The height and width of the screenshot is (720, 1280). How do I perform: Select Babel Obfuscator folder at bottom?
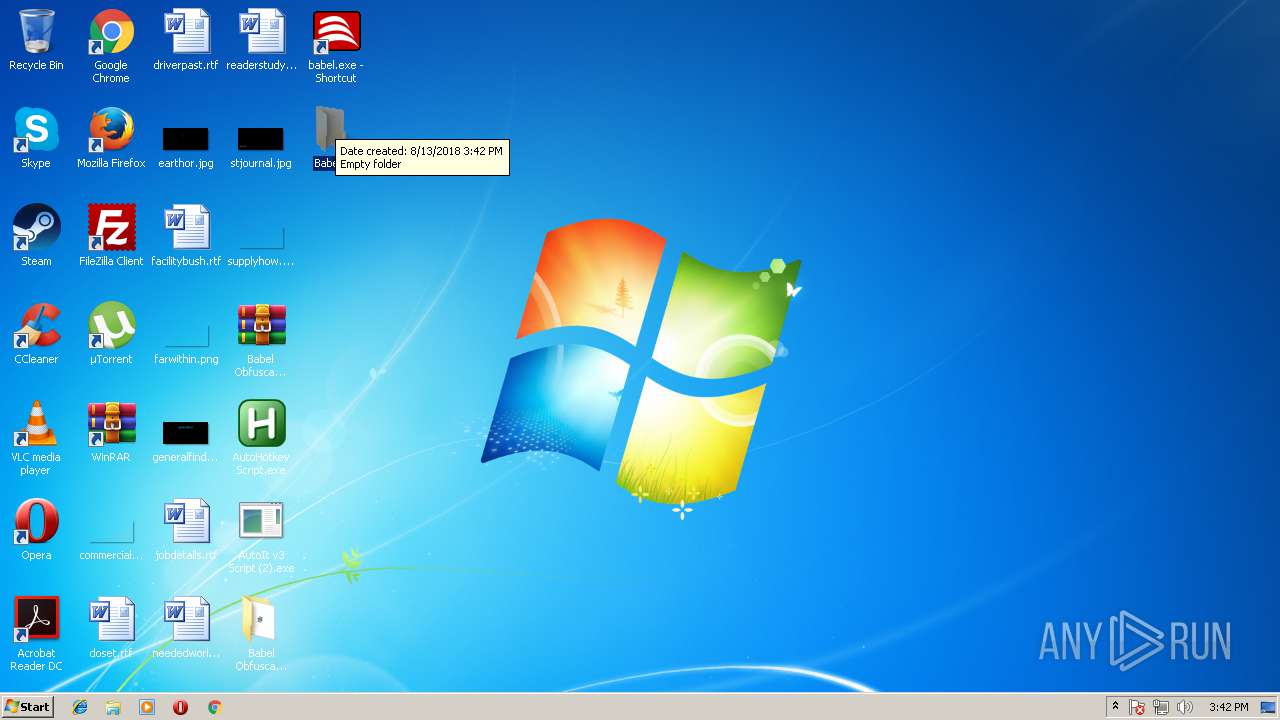(259, 621)
